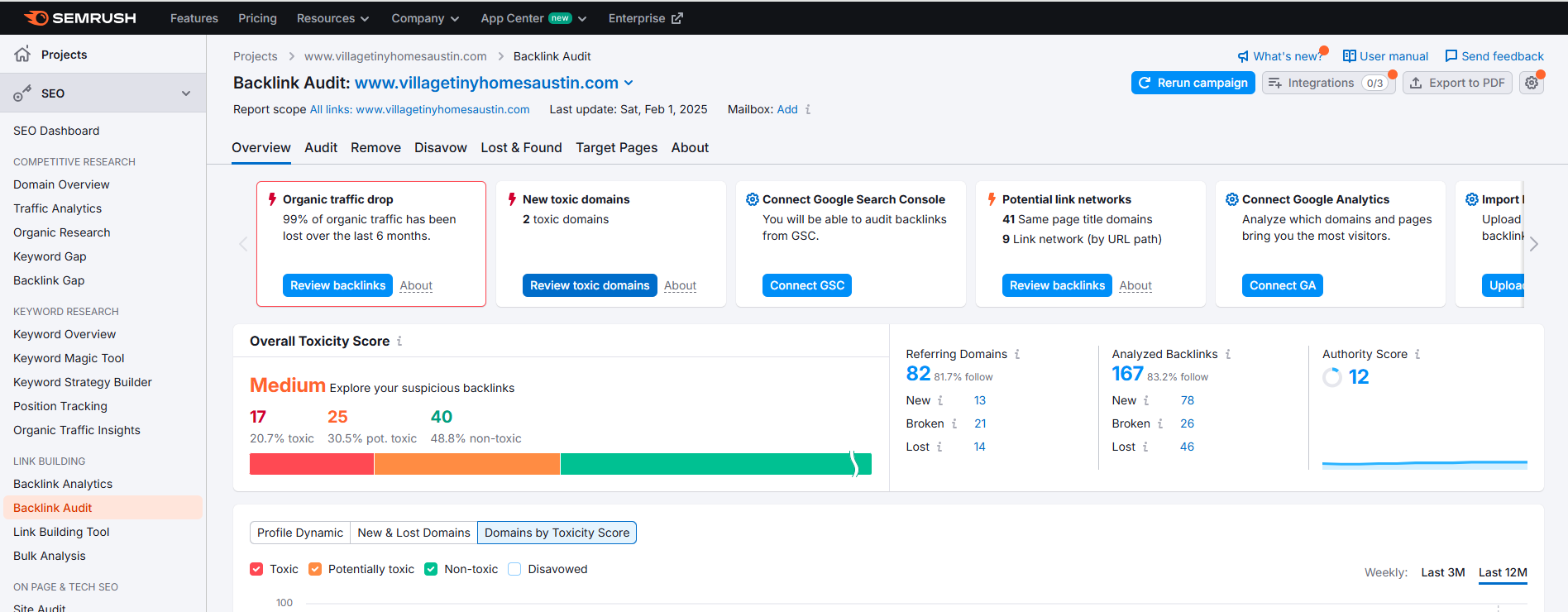Click the Export to PDF button

[x=1457, y=83]
